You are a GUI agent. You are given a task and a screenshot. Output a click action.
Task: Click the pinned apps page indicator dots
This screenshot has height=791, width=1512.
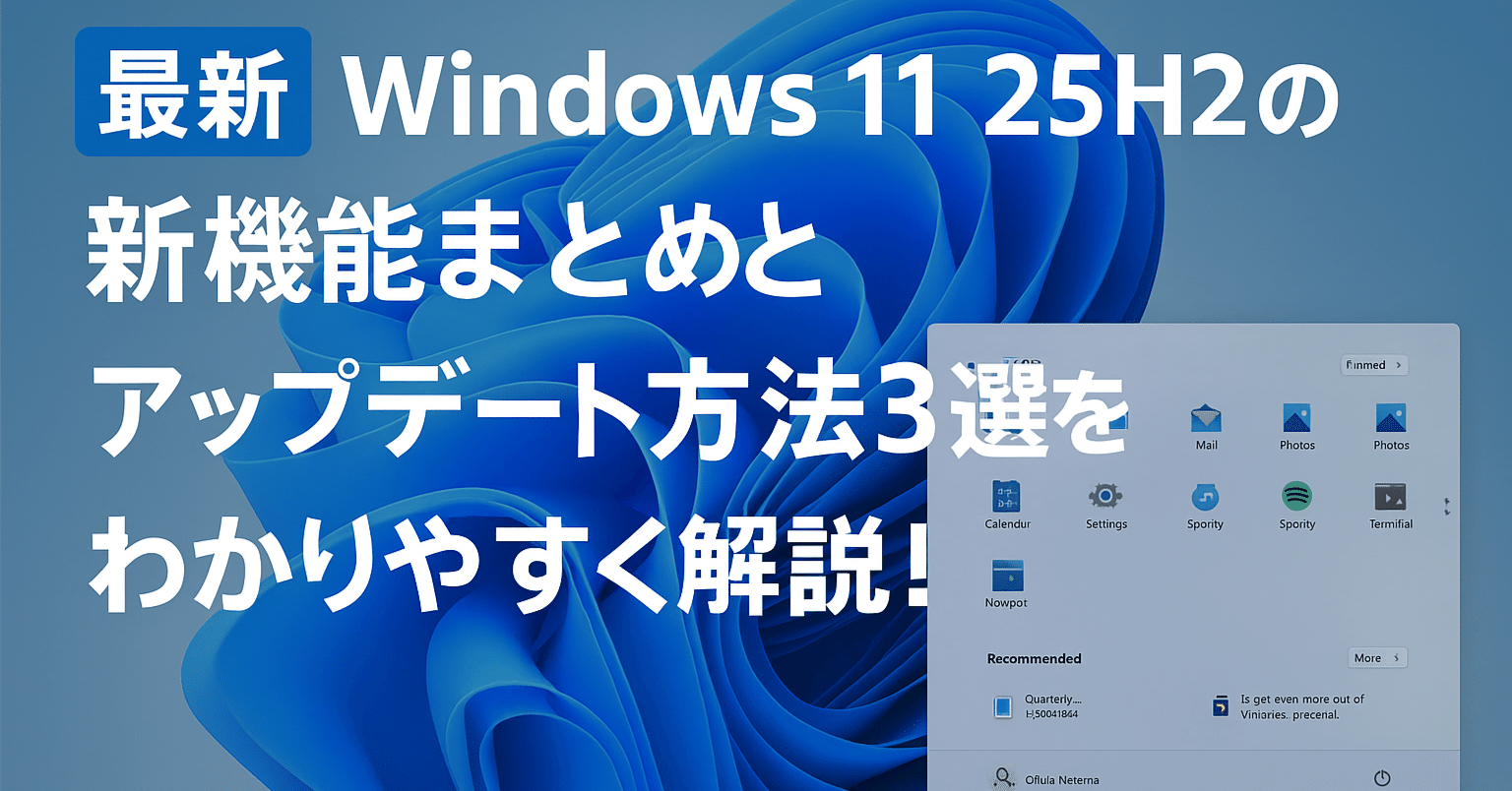[1446, 507]
